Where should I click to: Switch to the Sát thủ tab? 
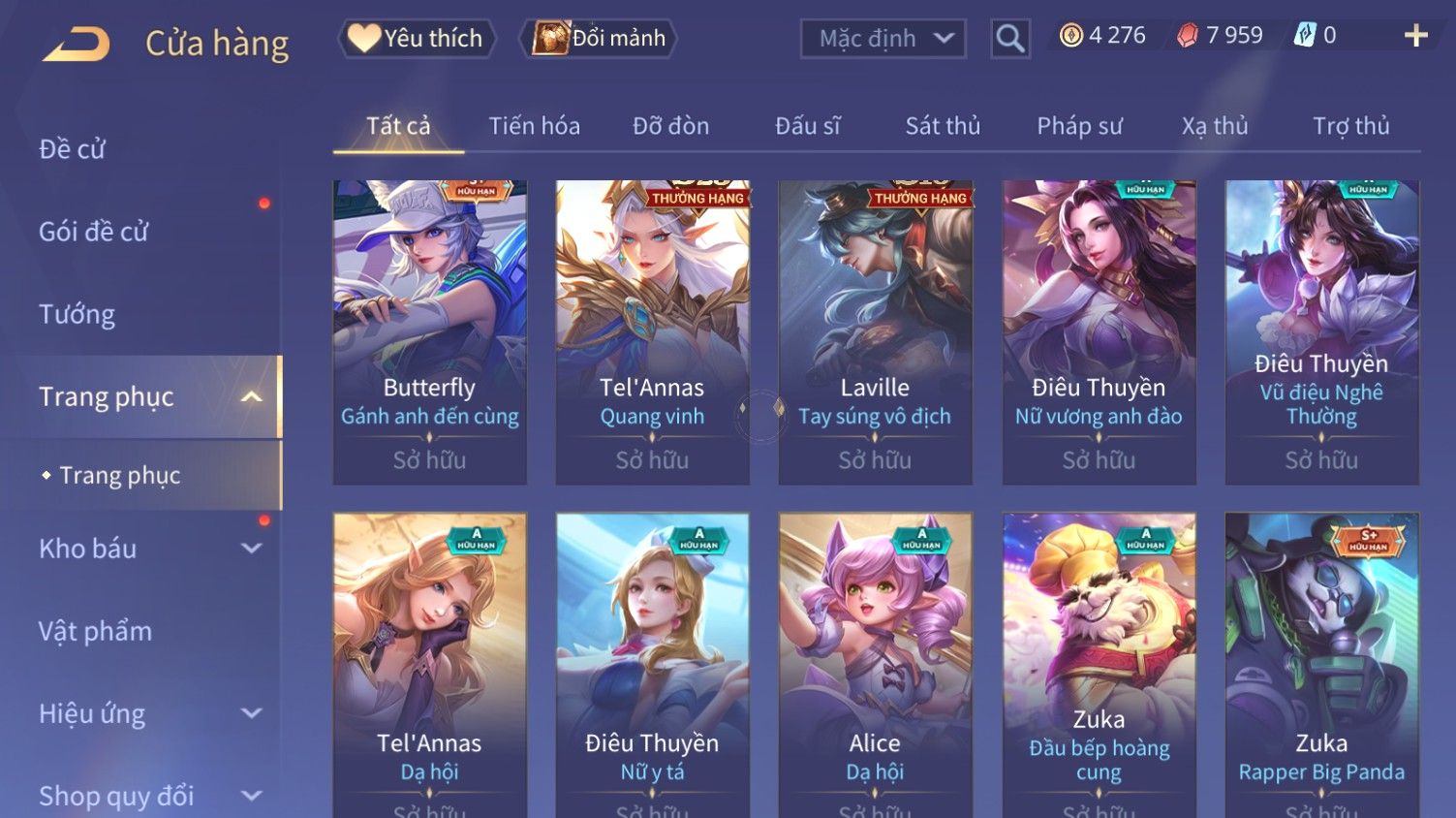pos(943,126)
